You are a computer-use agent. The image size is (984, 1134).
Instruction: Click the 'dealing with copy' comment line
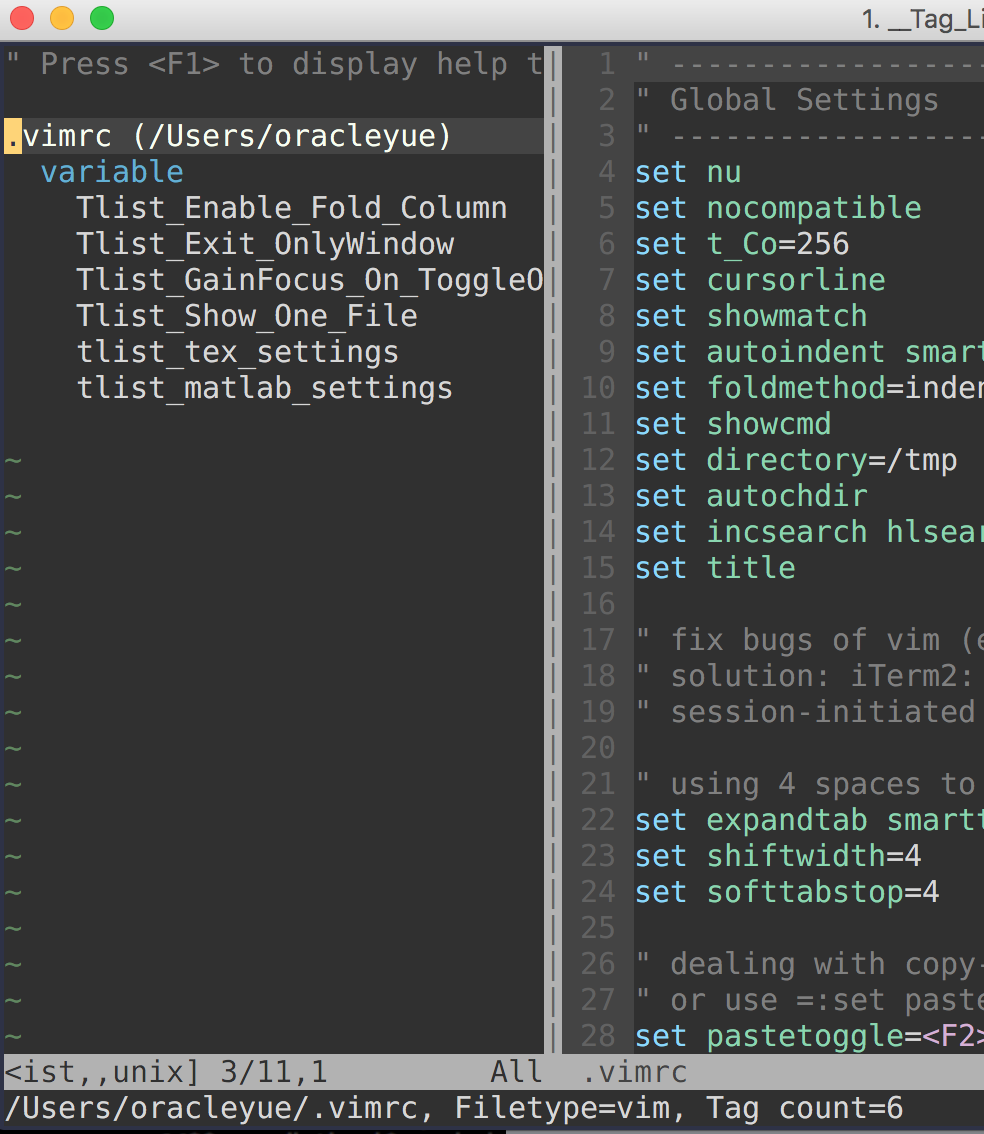click(810, 964)
